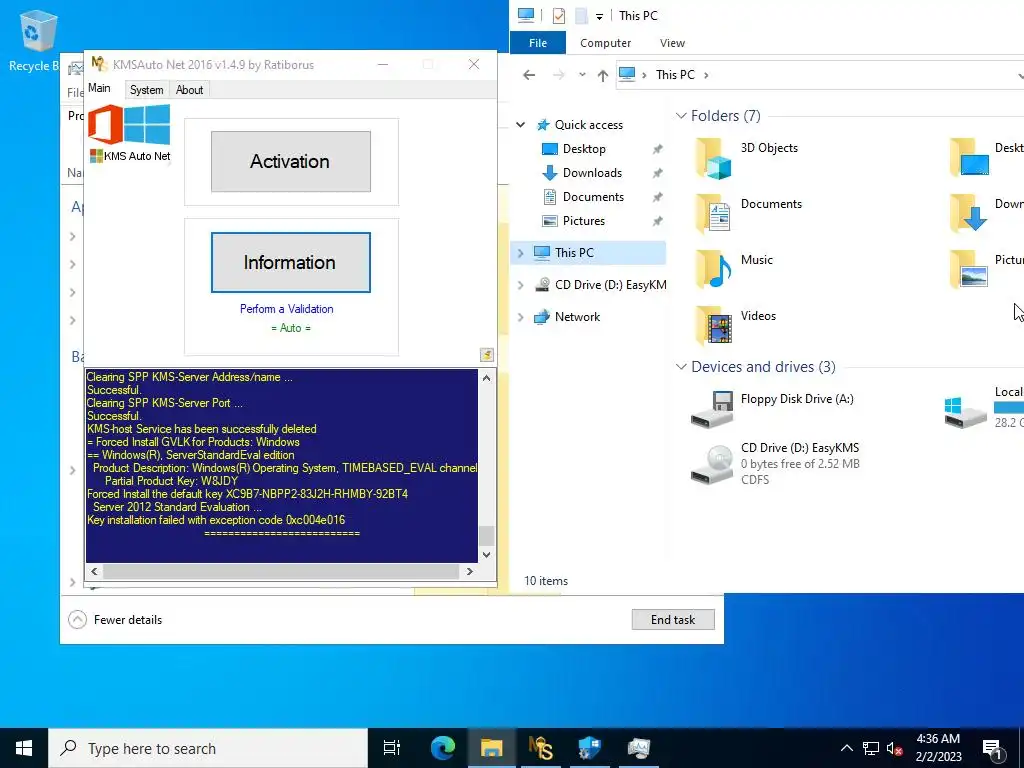Select Downloads in Quick access
Screen dimensions: 1024x768
pos(592,173)
